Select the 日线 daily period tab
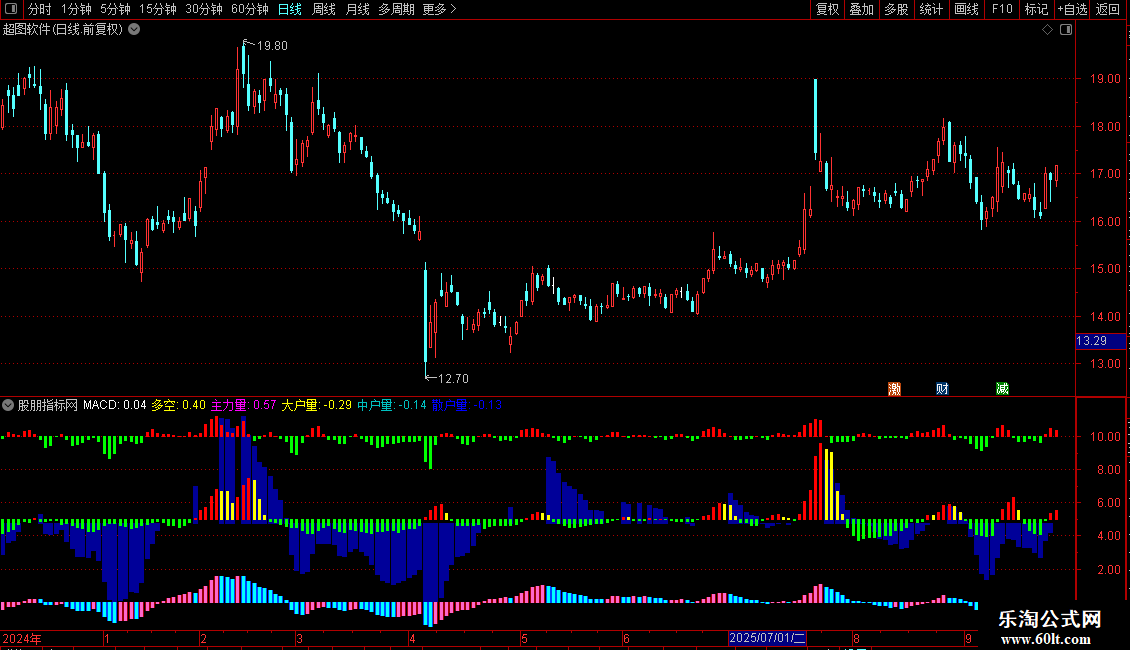Screen dimensions: 1130x650 pyautogui.click(x=290, y=9)
